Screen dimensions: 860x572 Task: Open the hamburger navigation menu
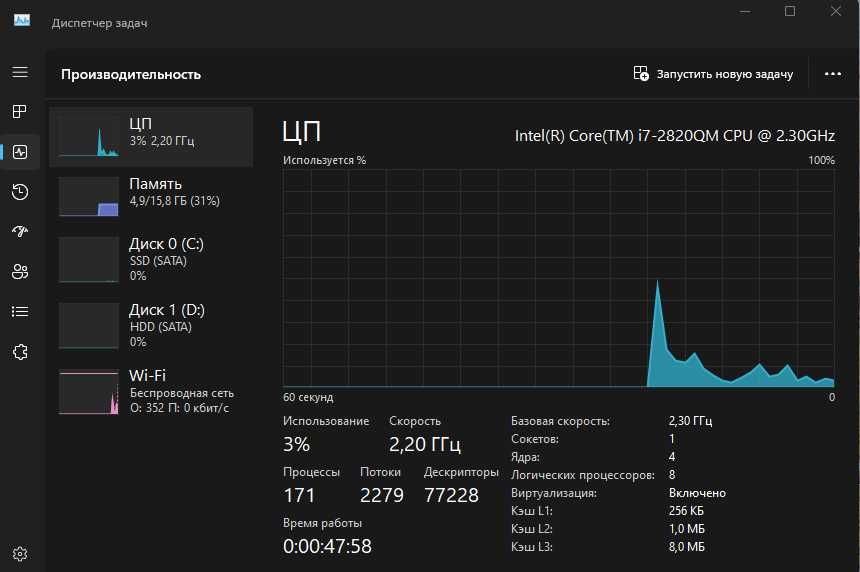tap(20, 72)
